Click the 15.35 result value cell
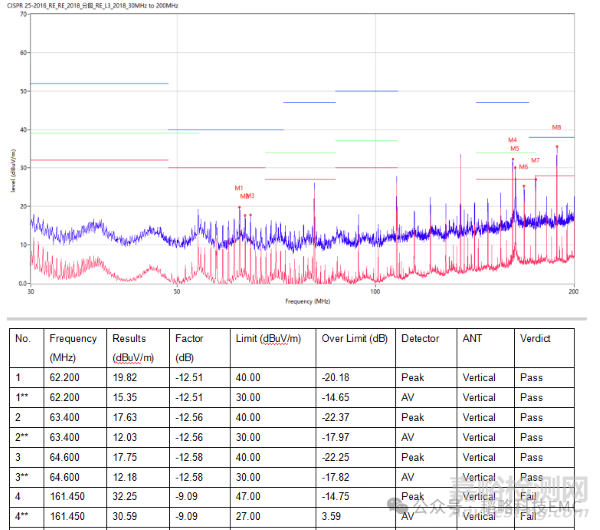This screenshot has width=600, height=530. (125, 398)
